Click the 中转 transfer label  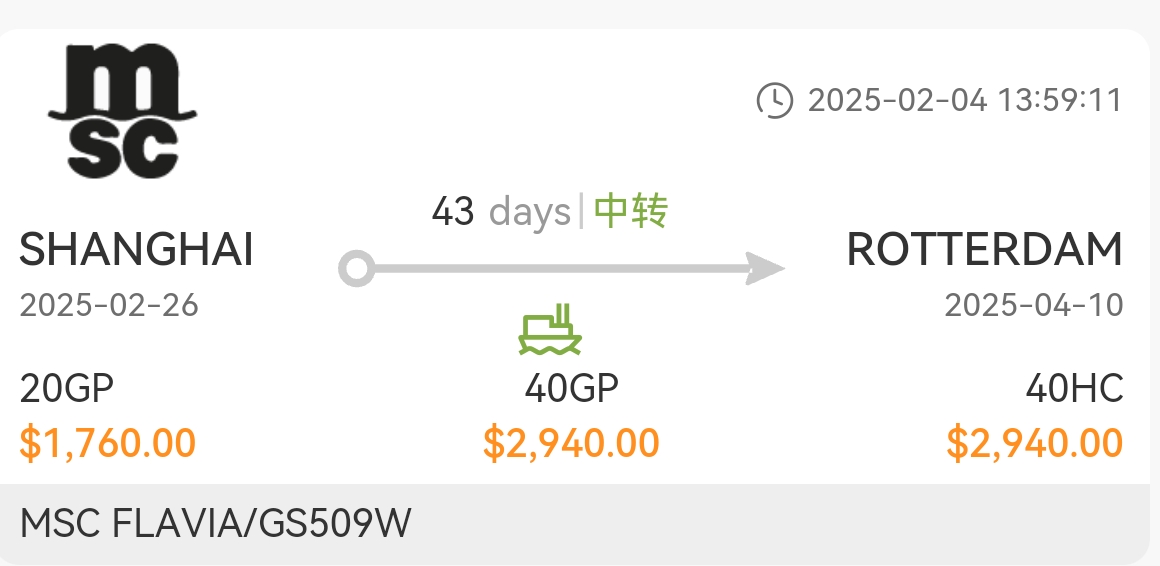point(630,212)
